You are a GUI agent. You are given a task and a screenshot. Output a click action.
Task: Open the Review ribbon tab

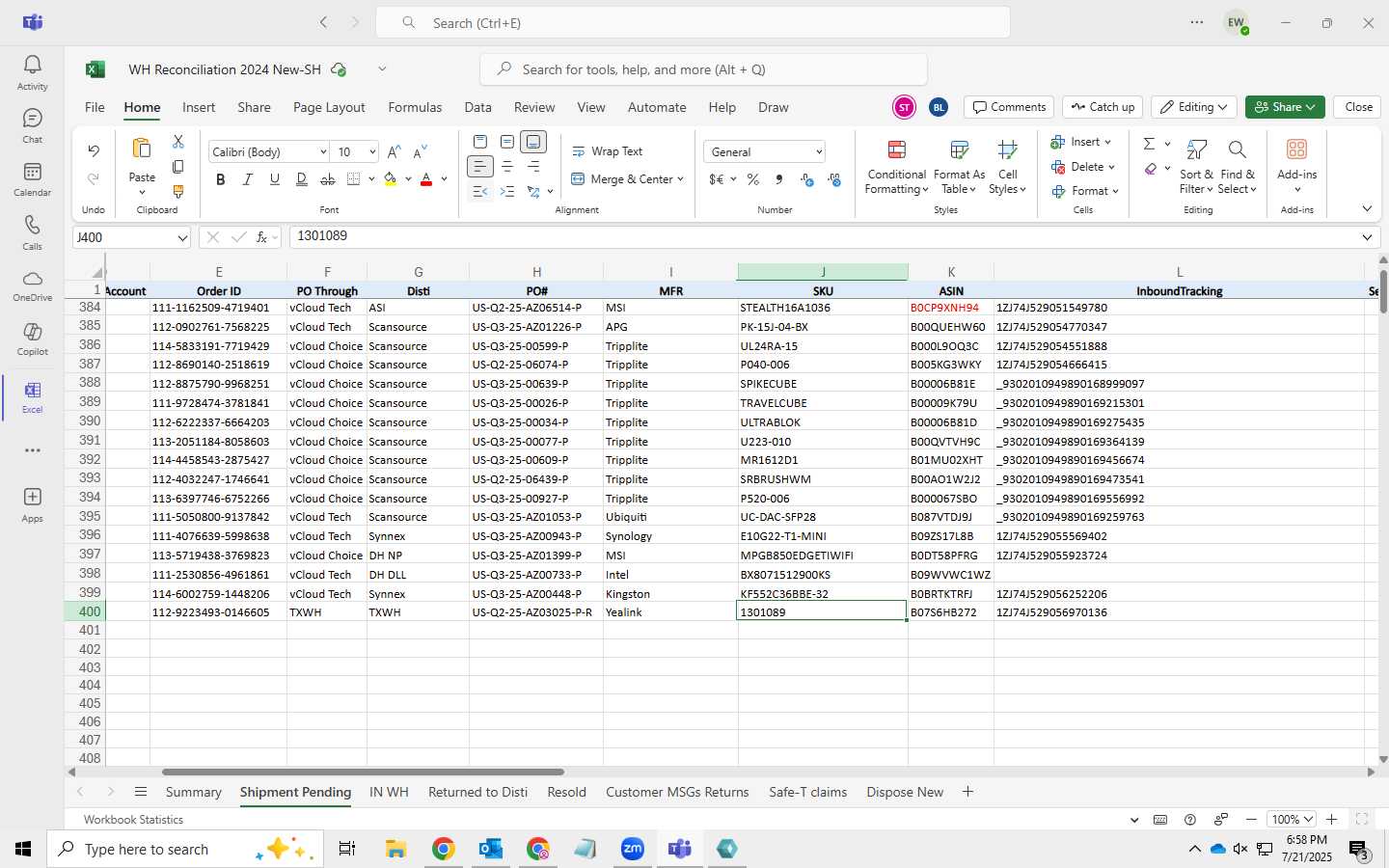click(x=534, y=107)
